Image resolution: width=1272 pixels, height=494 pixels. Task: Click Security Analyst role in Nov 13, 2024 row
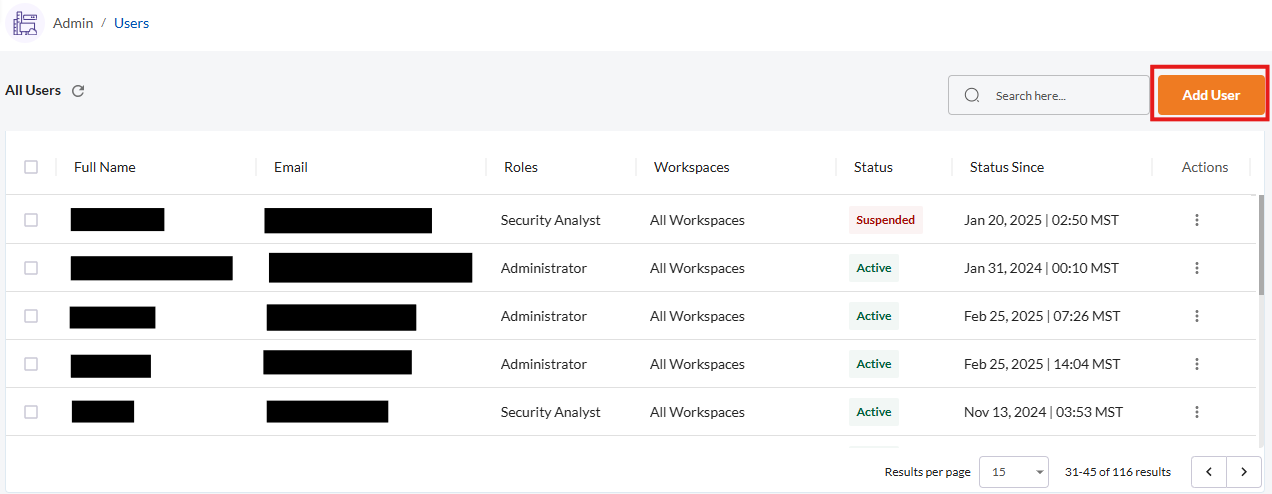pyautogui.click(x=551, y=412)
